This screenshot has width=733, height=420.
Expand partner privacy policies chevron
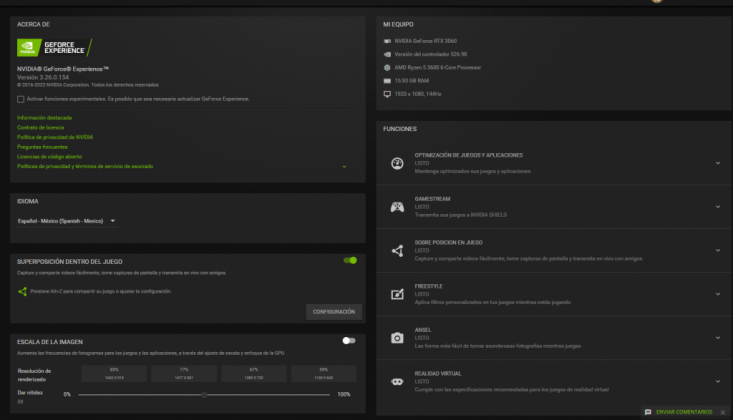pyautogui.click(x=345, y=167)
